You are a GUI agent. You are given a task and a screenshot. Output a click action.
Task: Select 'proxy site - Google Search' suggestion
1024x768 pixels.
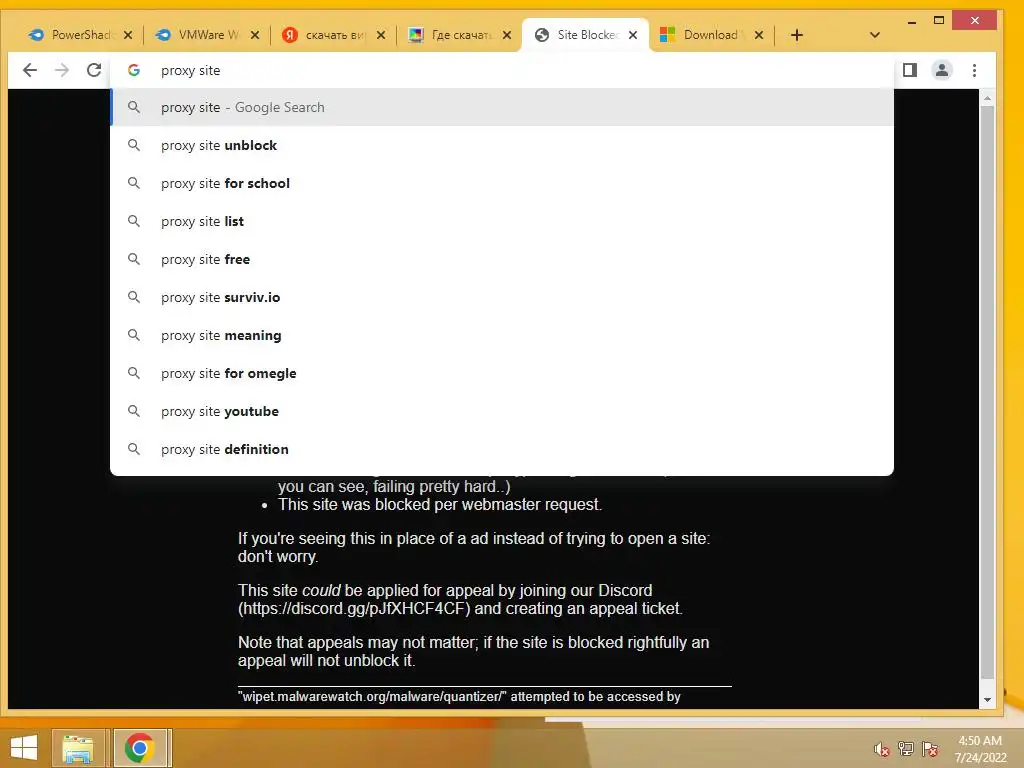click(502, 107)
